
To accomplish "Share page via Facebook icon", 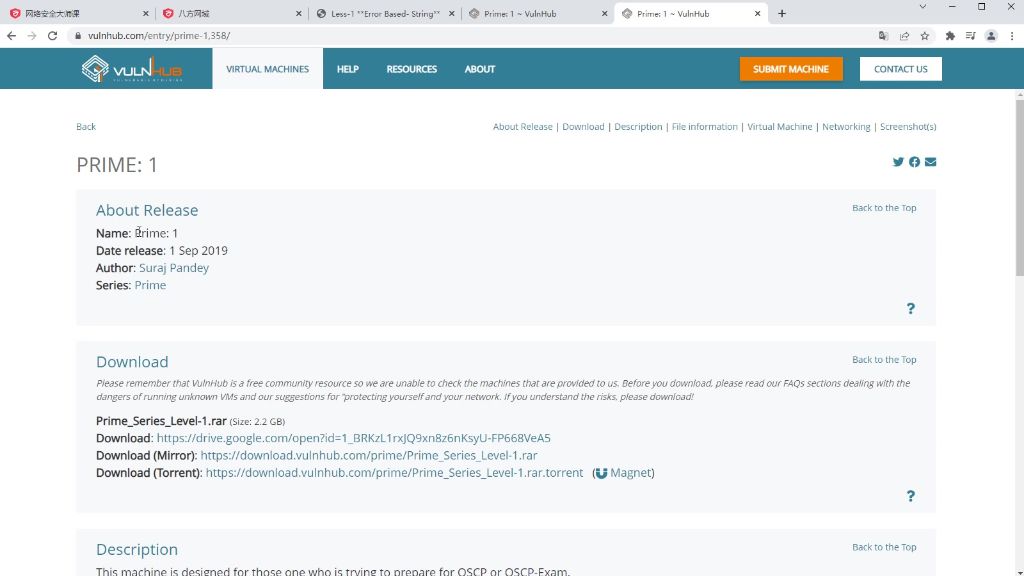I will point(914,162).
